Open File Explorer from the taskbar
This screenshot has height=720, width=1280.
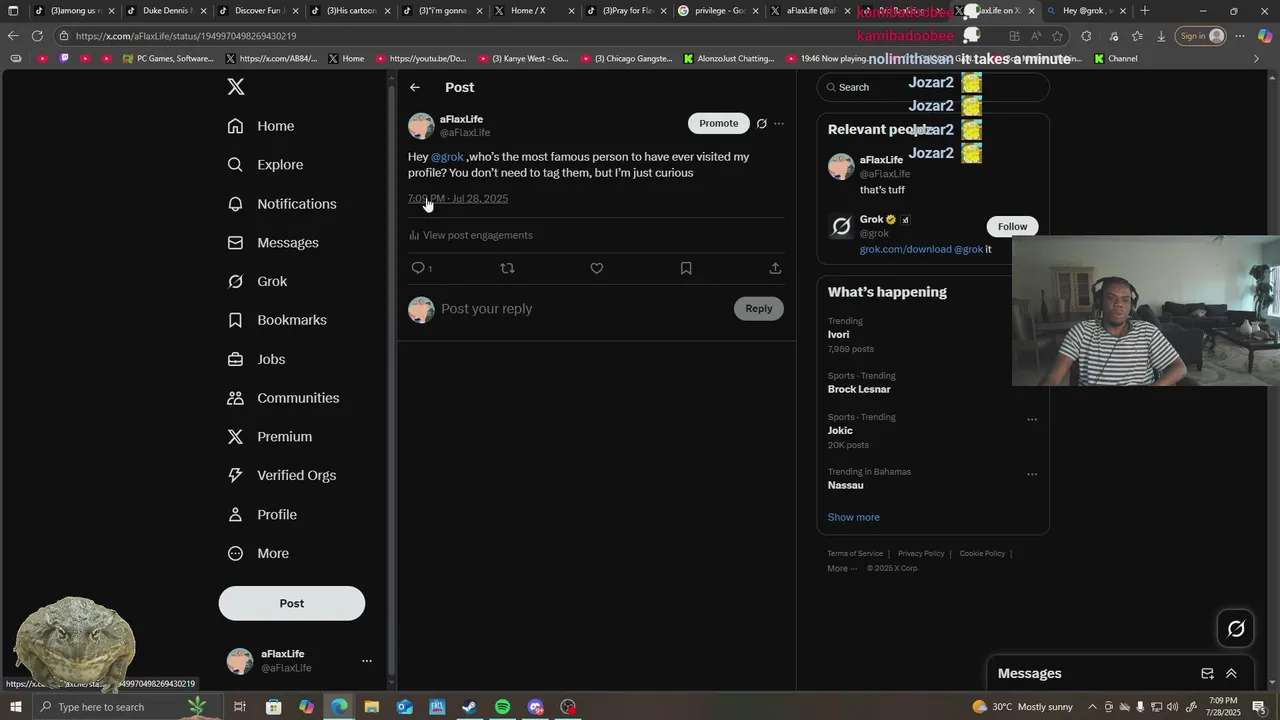pyautogui.click(x=372, y=707)
